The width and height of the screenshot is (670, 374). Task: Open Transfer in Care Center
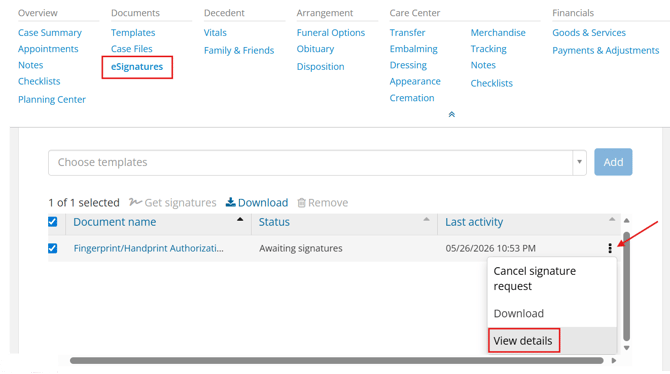(408, 32)
